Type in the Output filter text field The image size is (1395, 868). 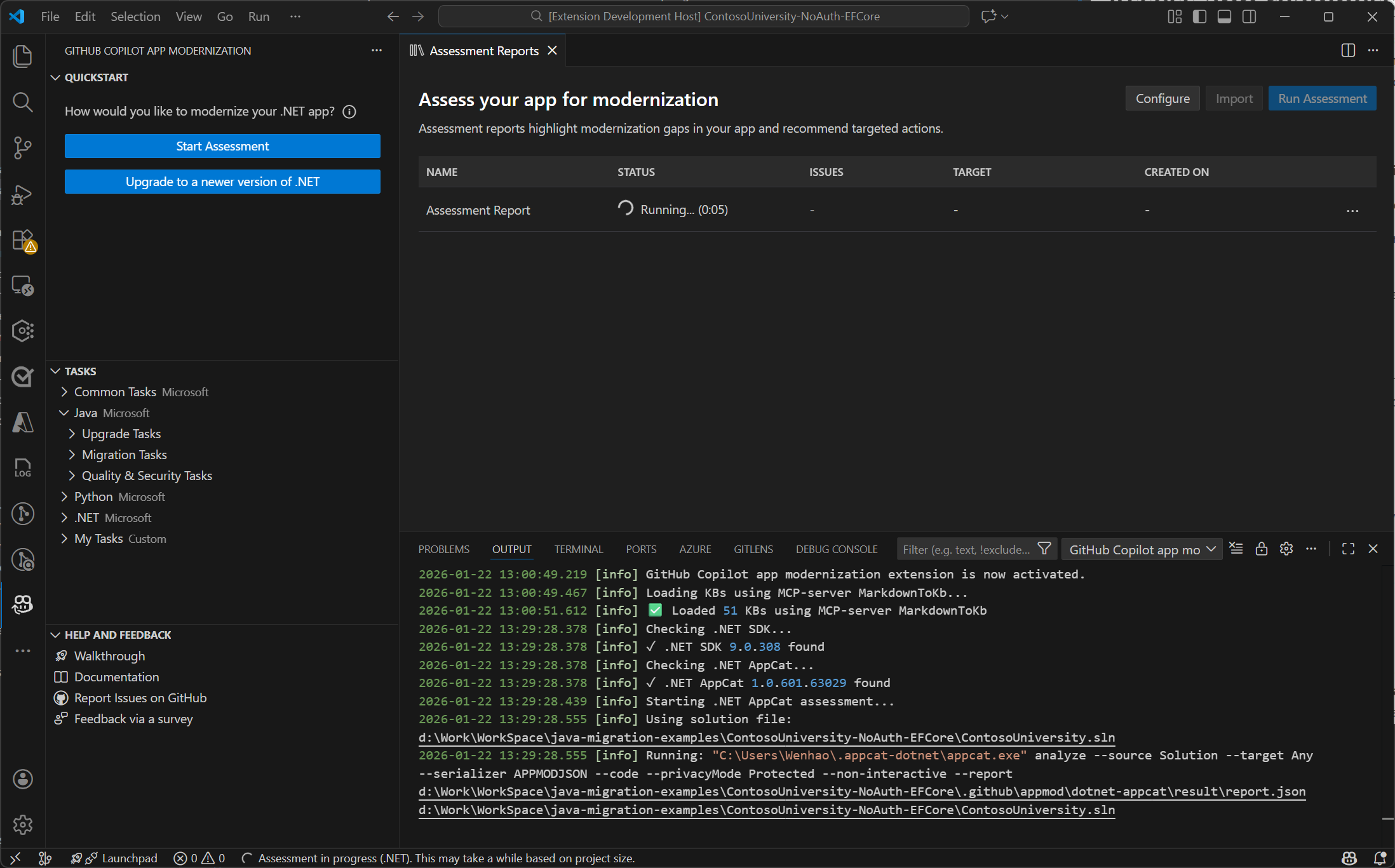[x=966, y=549]
